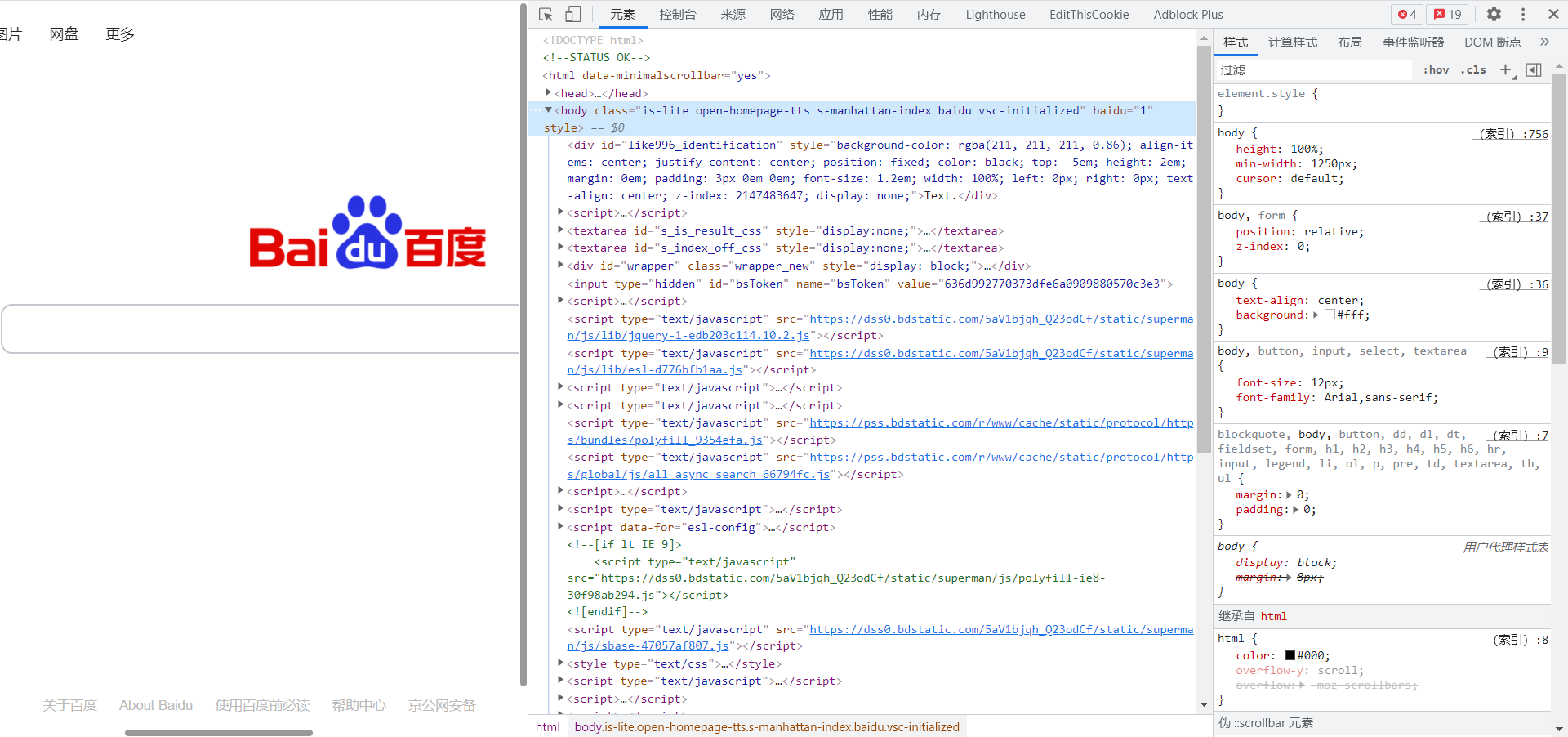Open the About Baidu footer link

point(156,705)
